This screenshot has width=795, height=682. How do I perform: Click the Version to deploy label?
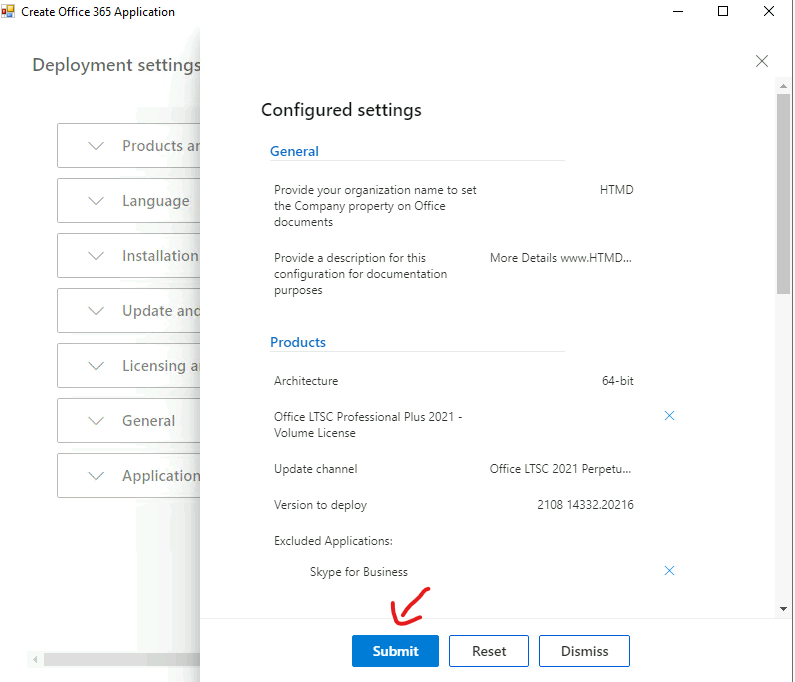320,505
